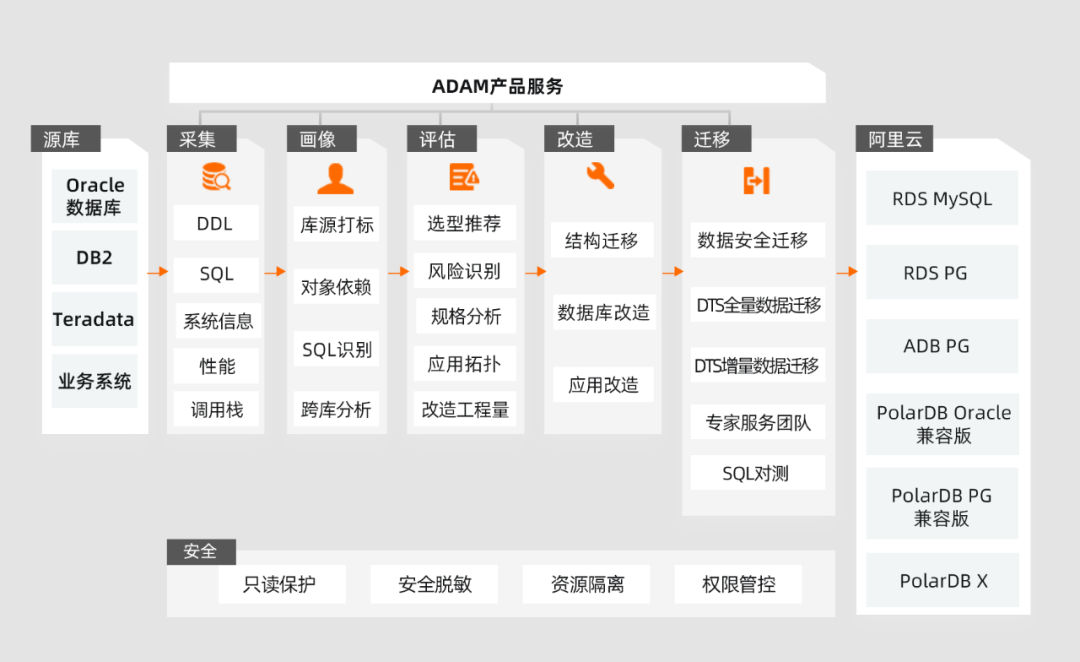Click the PolarDB X target box
The height and width of the screenshot is (662, 1080).
click(x=942, y=580)
